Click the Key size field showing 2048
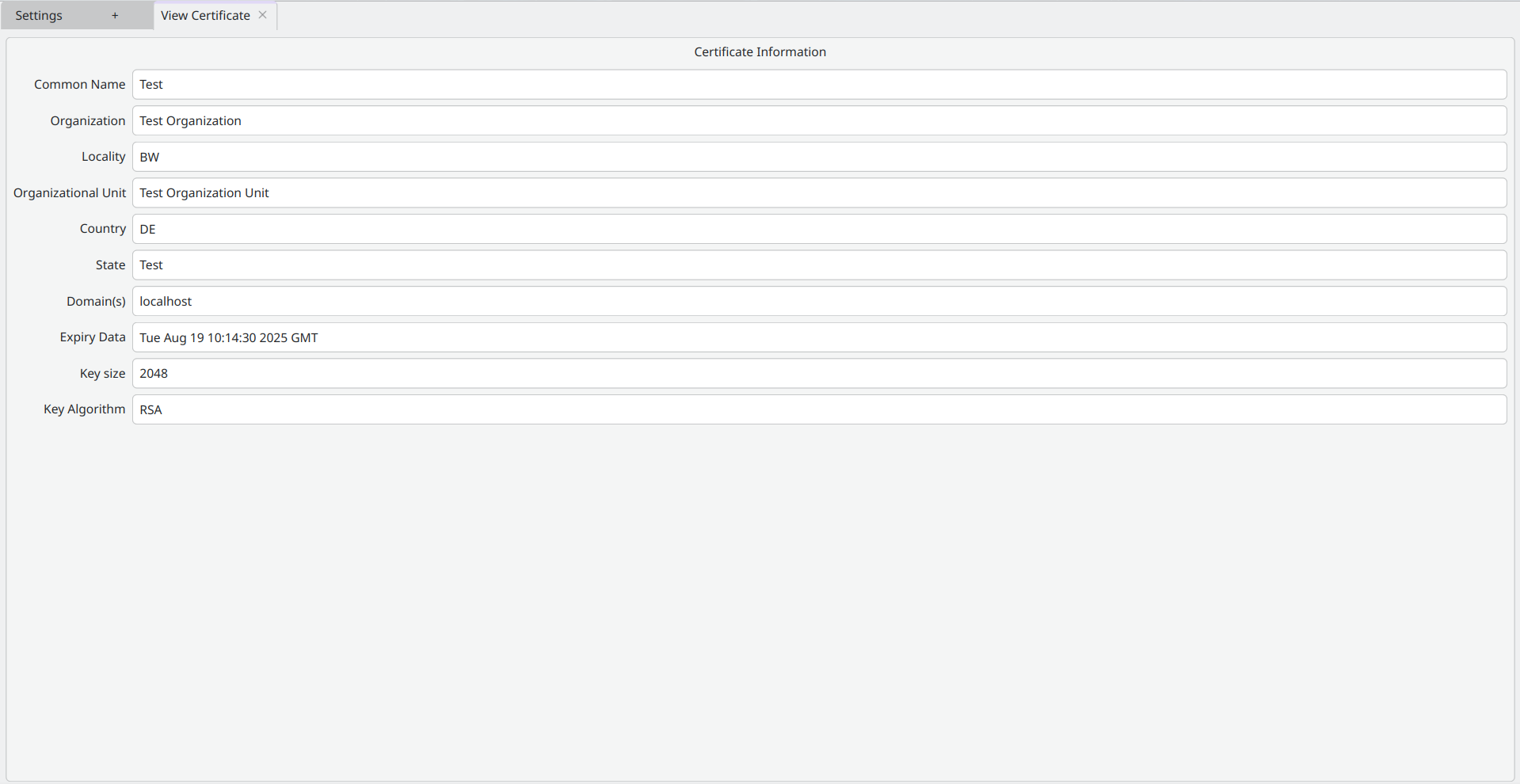 (x=818, y=374)
